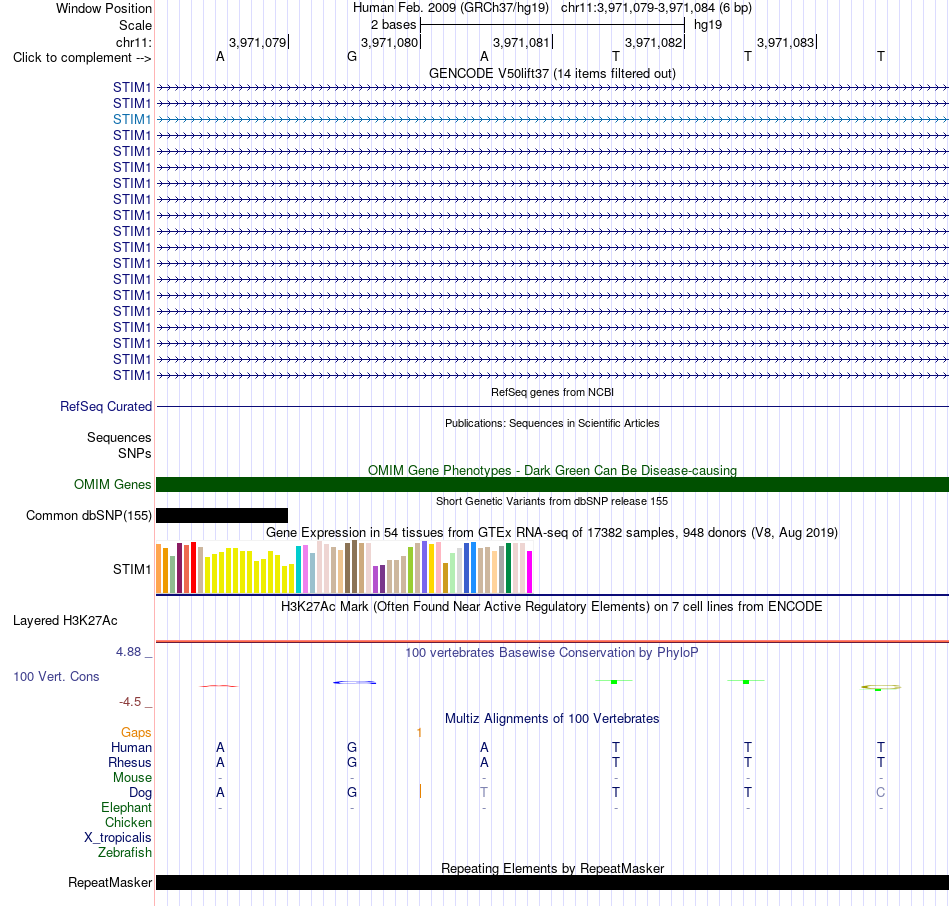The height and width of the screenshot is (906, 950).
Task: Open the 100 Vert. Cons track label
Action: [56, 676]
